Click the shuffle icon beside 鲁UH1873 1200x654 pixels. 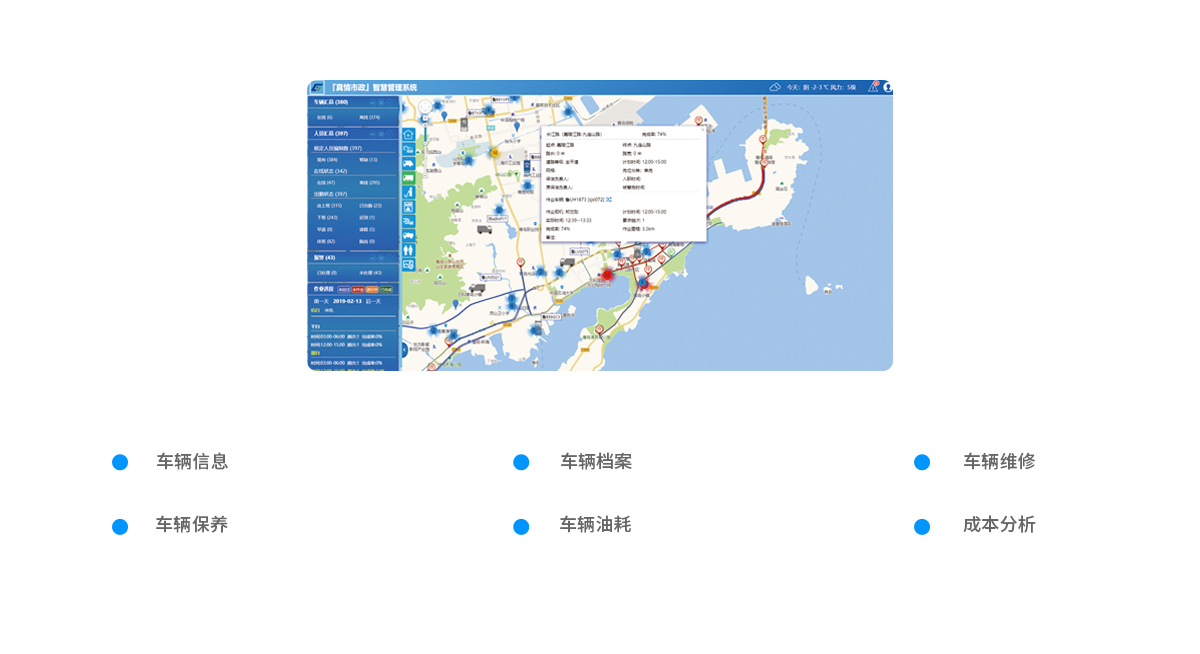609,199
